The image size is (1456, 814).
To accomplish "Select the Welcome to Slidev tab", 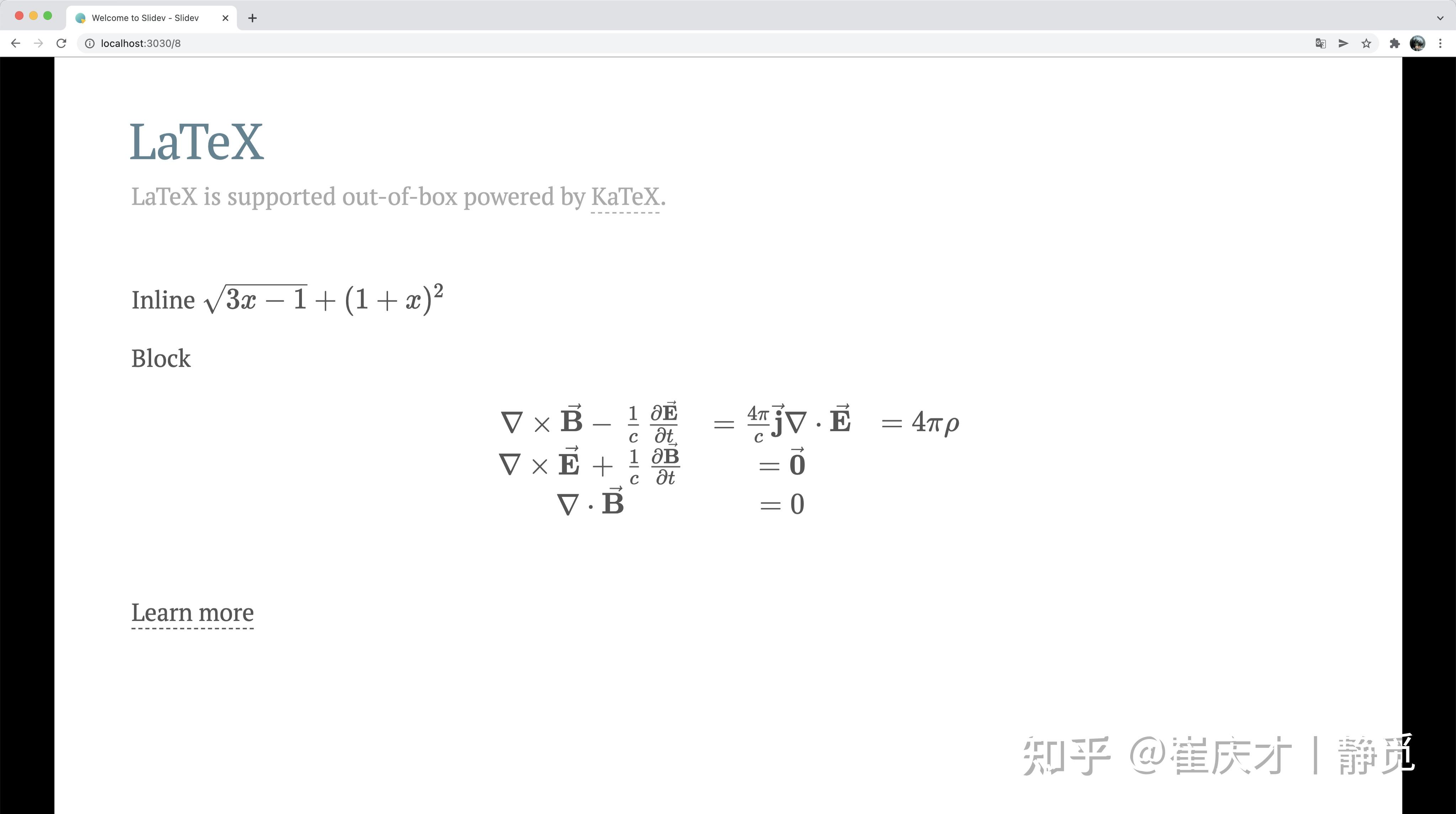I will point(150,17).
